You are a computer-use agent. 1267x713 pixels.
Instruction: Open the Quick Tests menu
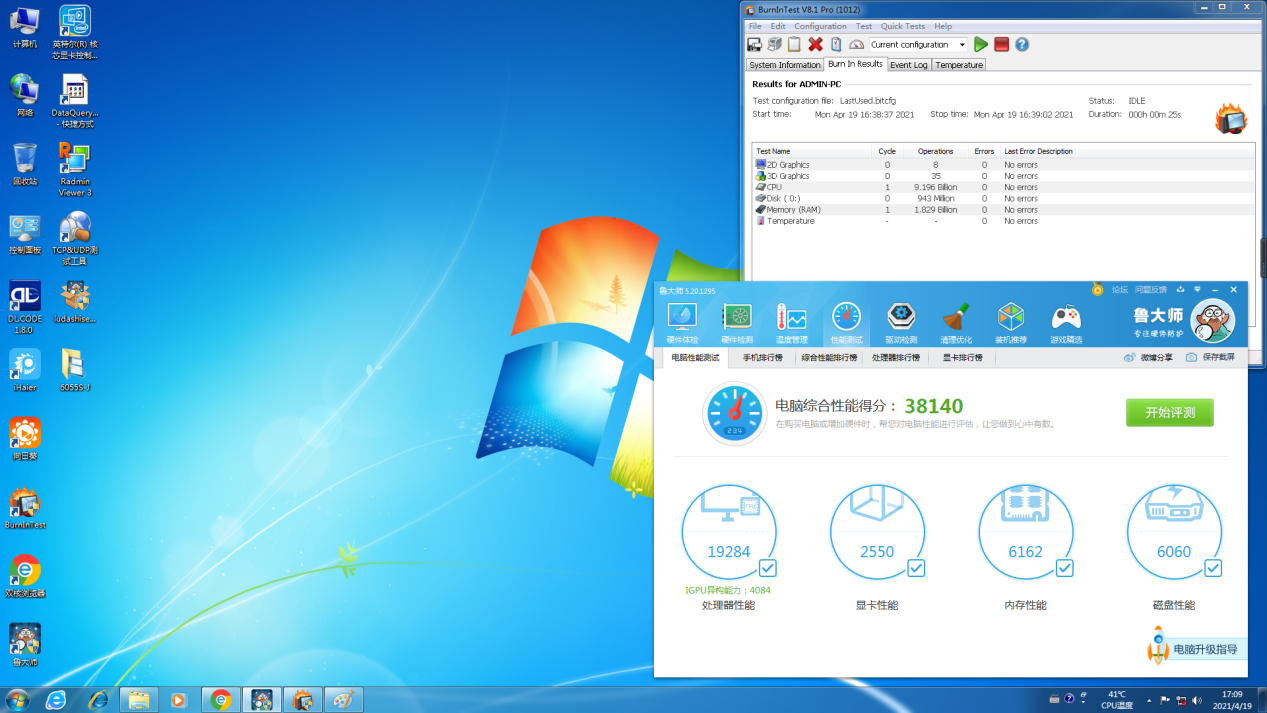tap(902, 26)
